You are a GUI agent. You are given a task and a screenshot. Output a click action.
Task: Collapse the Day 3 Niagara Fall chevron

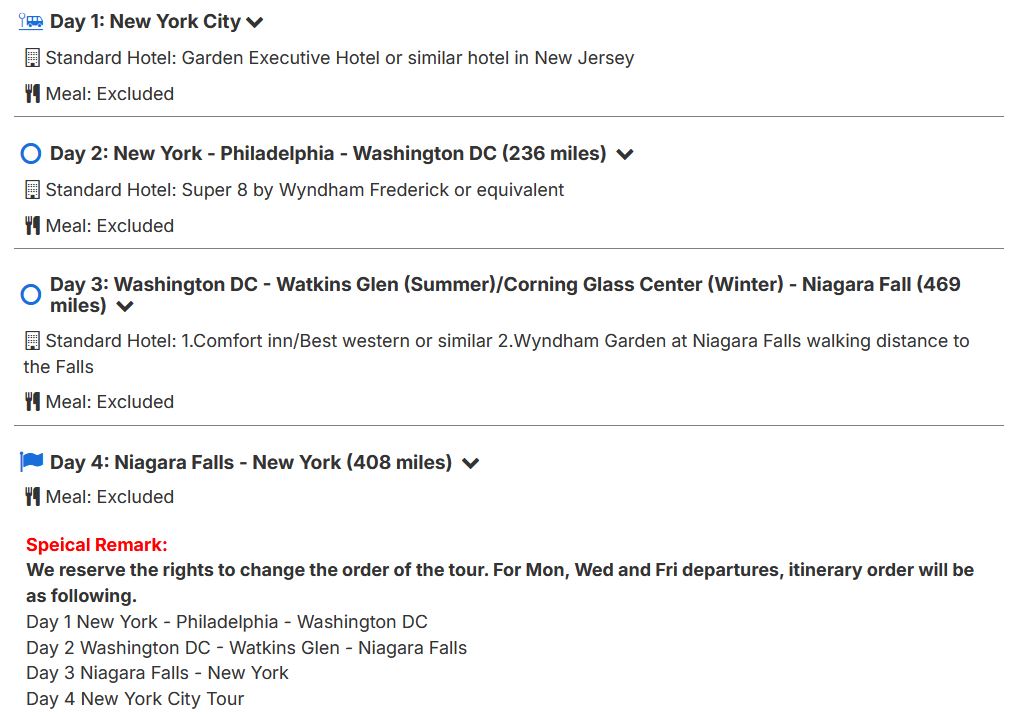125,306
